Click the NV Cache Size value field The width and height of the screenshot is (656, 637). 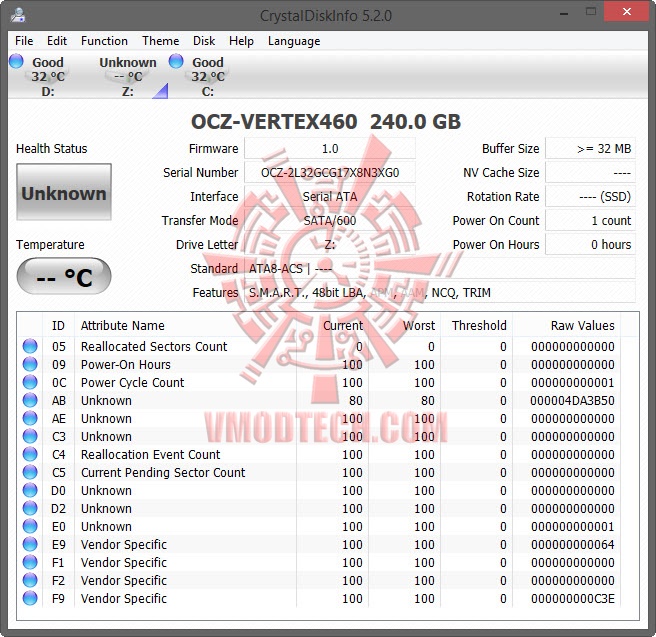pyautogui.click(x=590, y=172)
